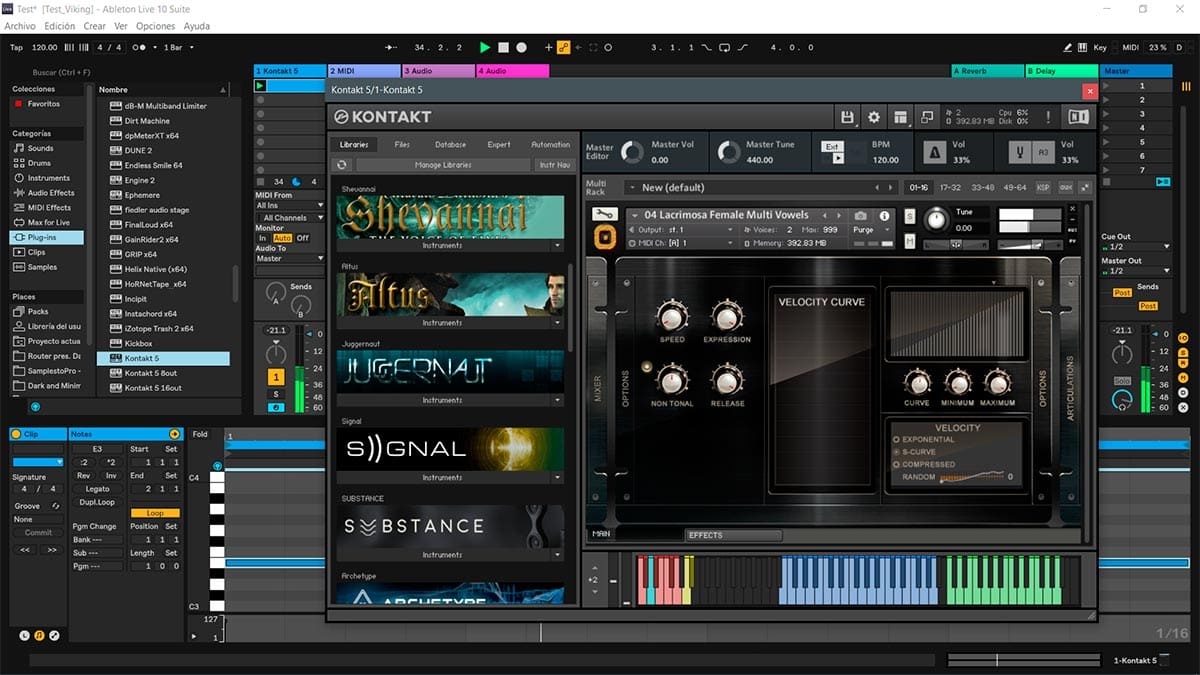Click the SPEED knob

pyautogui.click(x=672, y=317)
